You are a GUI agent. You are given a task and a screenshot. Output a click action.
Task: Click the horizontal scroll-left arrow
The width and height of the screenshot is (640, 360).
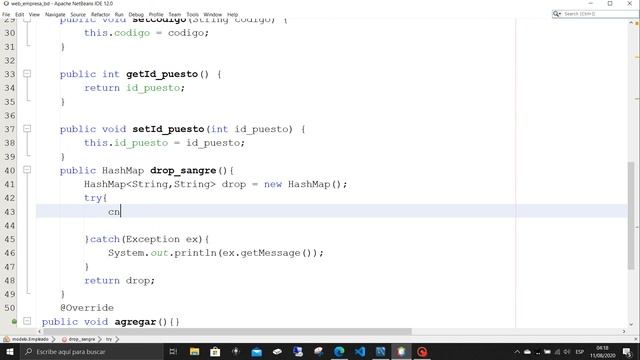[40, 331]
